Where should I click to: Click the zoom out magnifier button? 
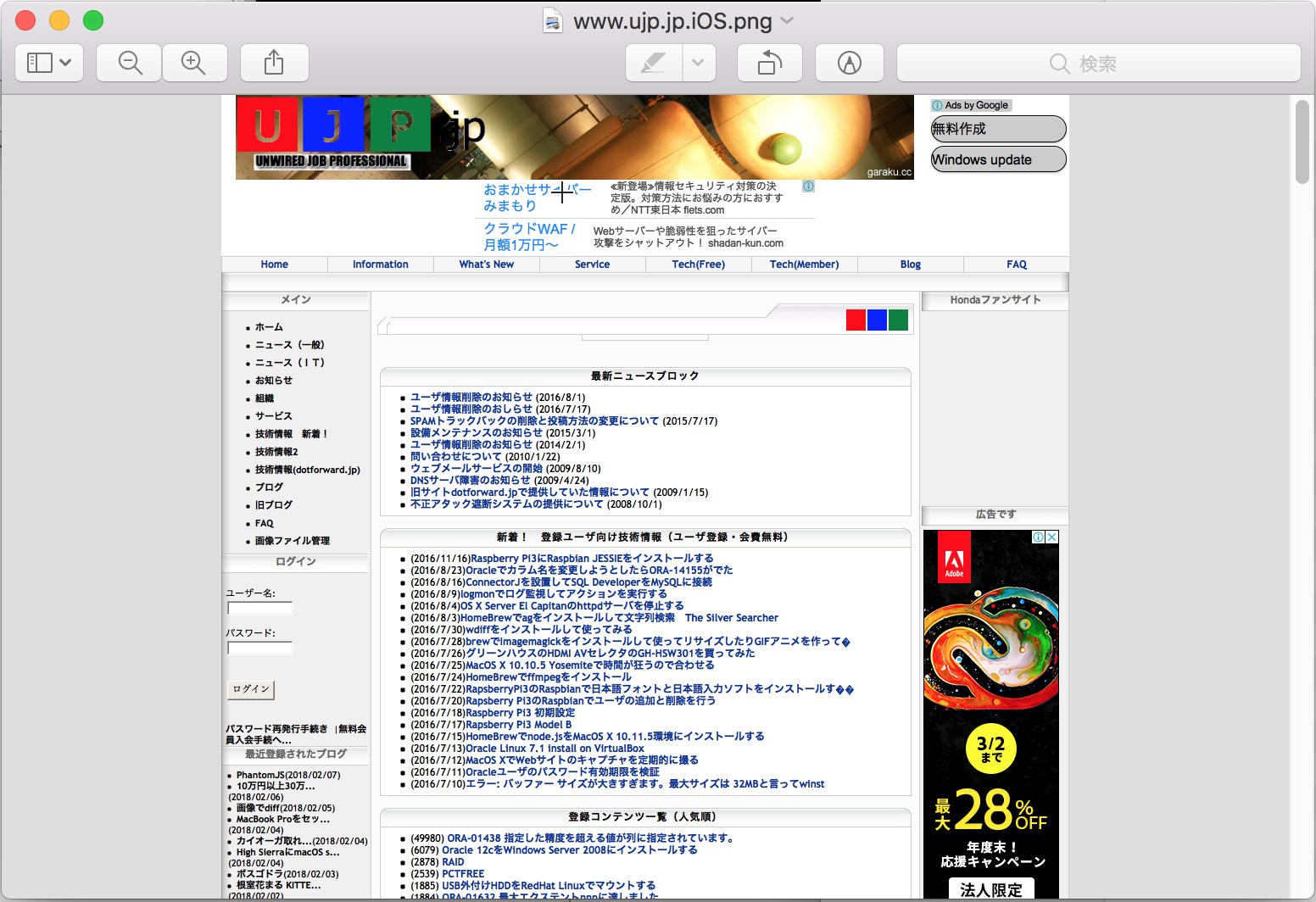coord(129,63)
